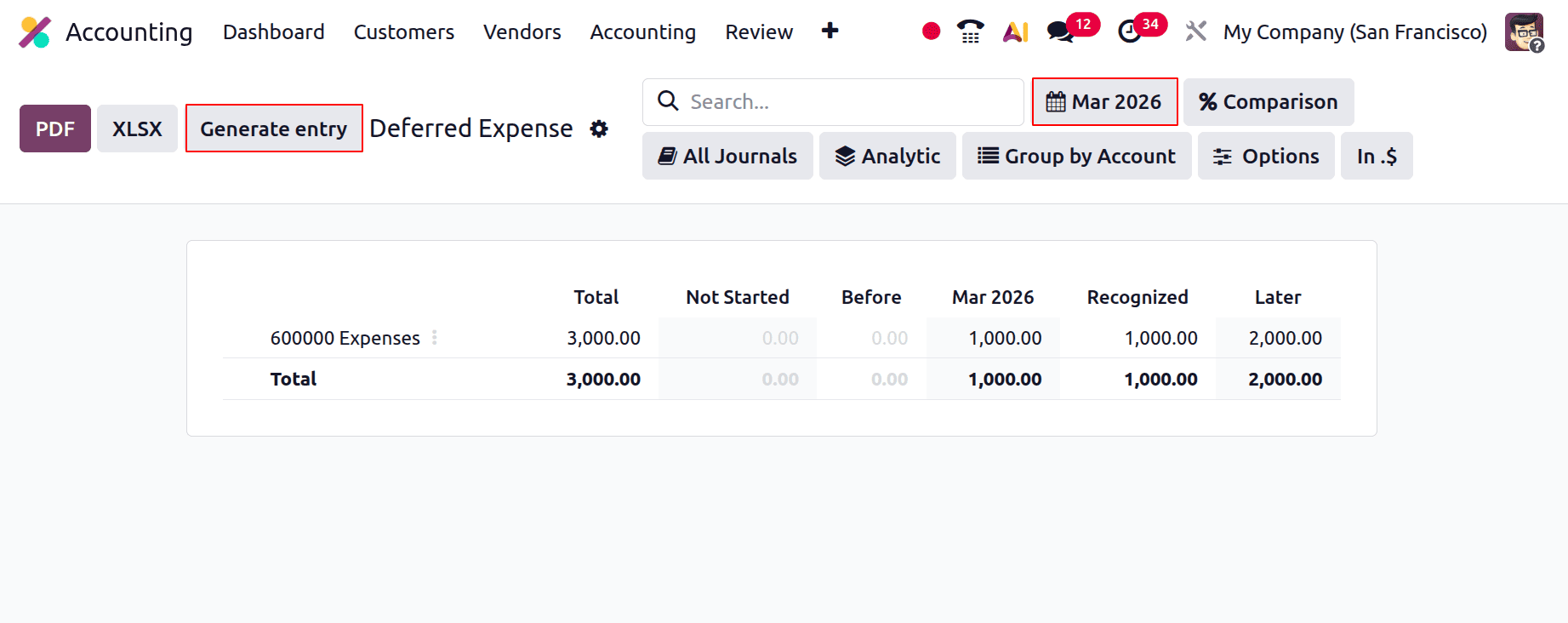Open the Comparison dropdown

pyautogui.click(x=1269, y=101)
